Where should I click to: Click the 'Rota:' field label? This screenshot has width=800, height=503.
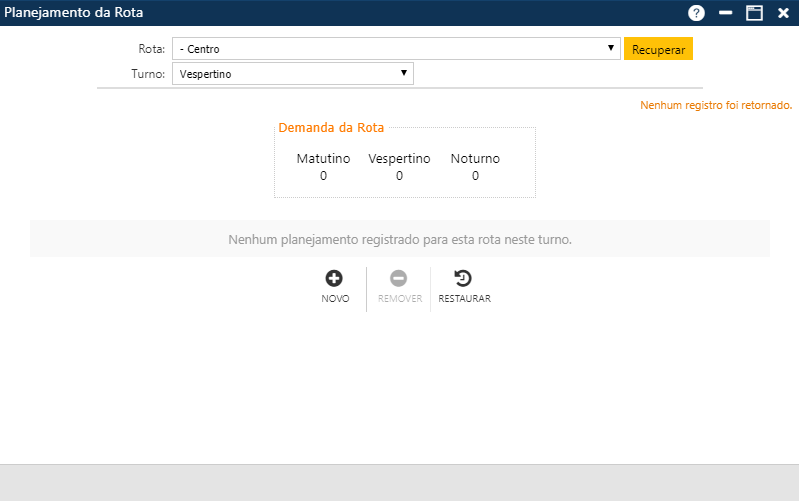pos(152,49)
